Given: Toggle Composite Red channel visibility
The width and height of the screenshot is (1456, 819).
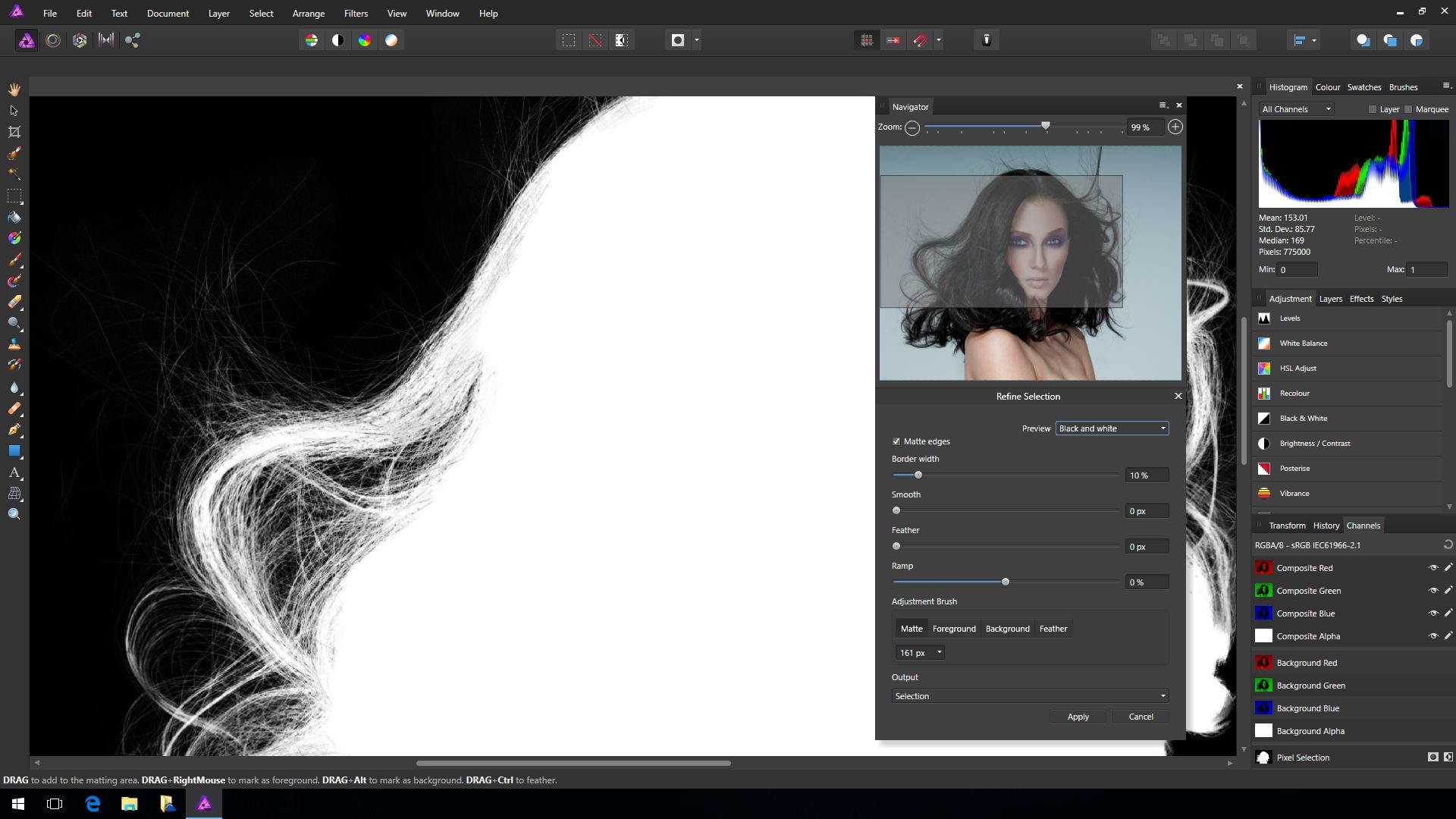Looking at the screenshot, I should 1432,567.
